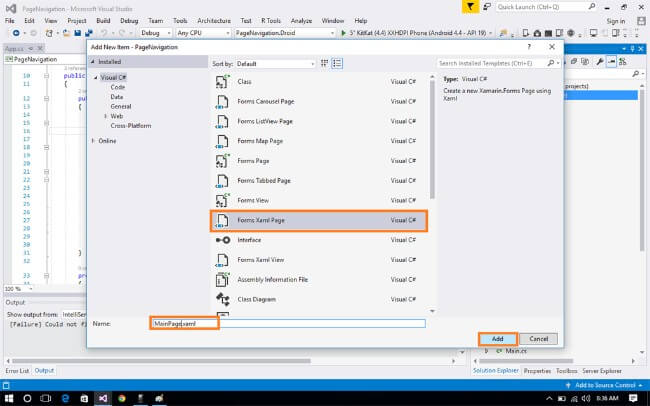
Task: Open the File menu
Action: [10, 21]
